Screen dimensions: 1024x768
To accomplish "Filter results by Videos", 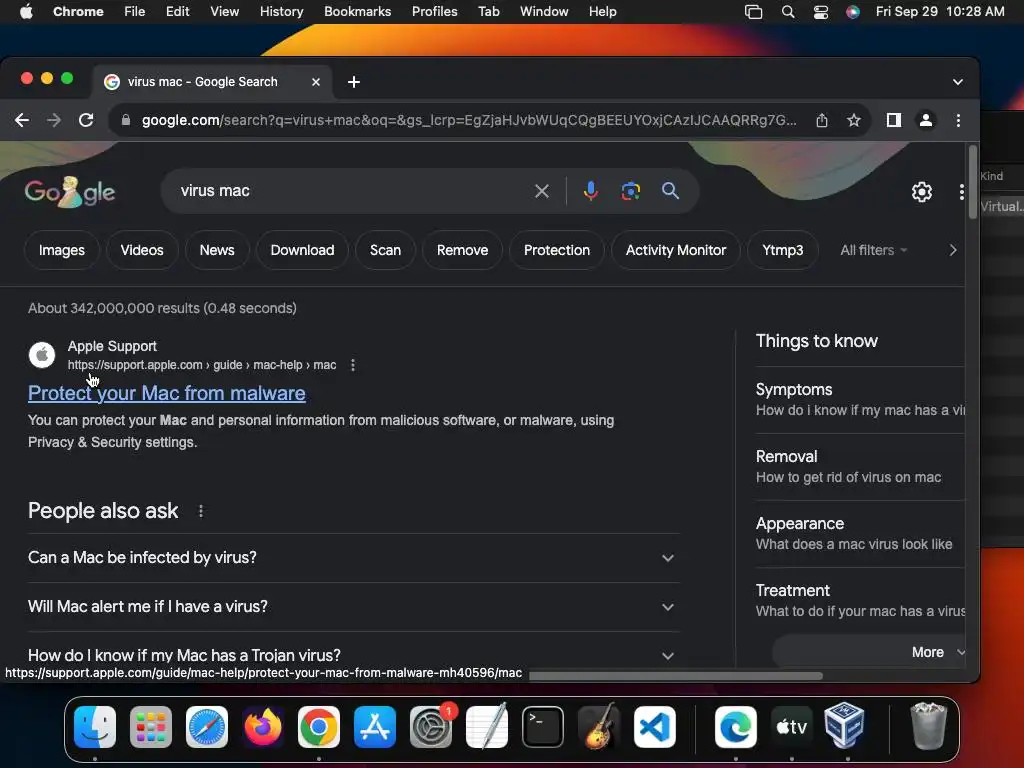I will [142, 250].
